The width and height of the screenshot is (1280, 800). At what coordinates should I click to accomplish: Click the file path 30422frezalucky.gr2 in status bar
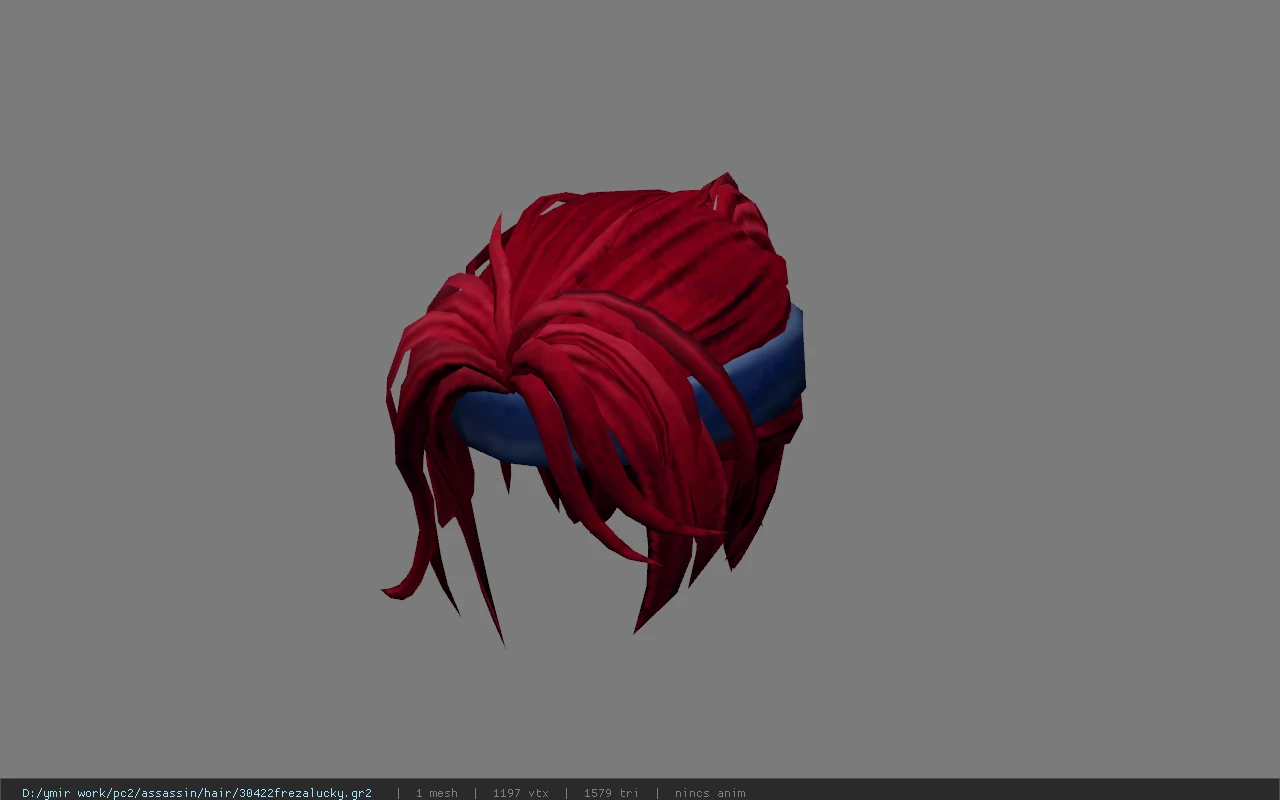click(197, 793)
